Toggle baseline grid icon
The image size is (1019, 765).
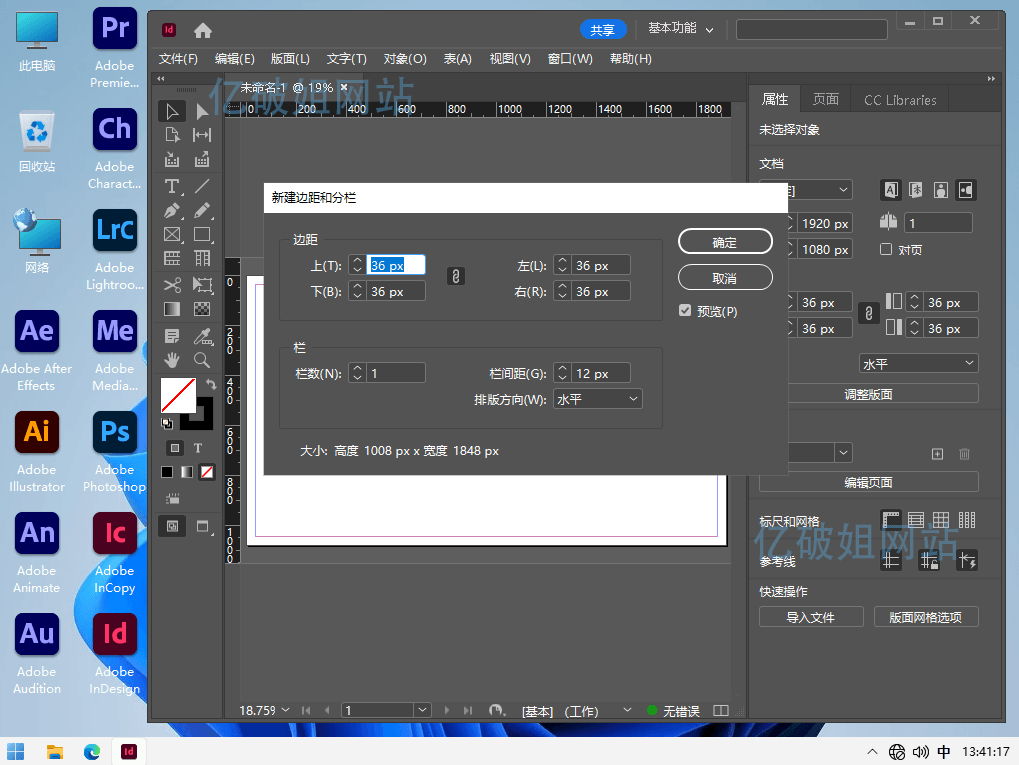916,520
